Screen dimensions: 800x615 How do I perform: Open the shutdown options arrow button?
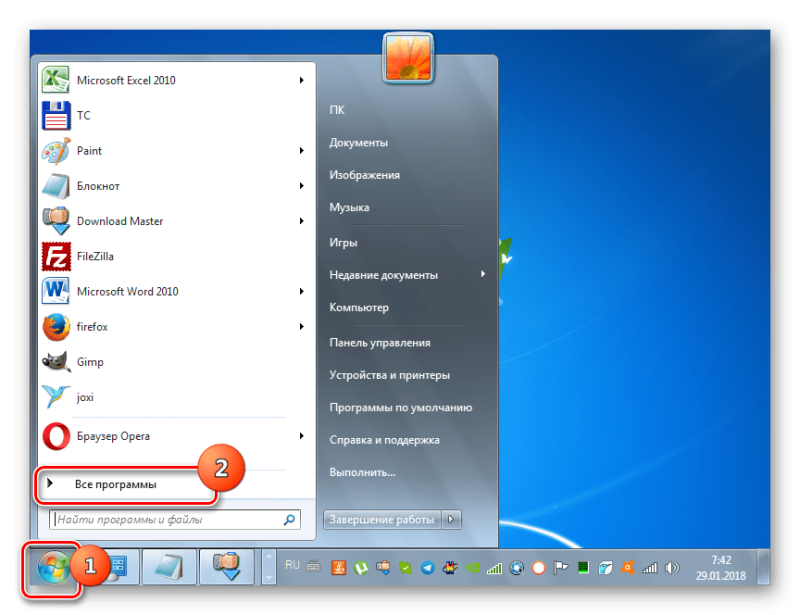coord(451,520)
